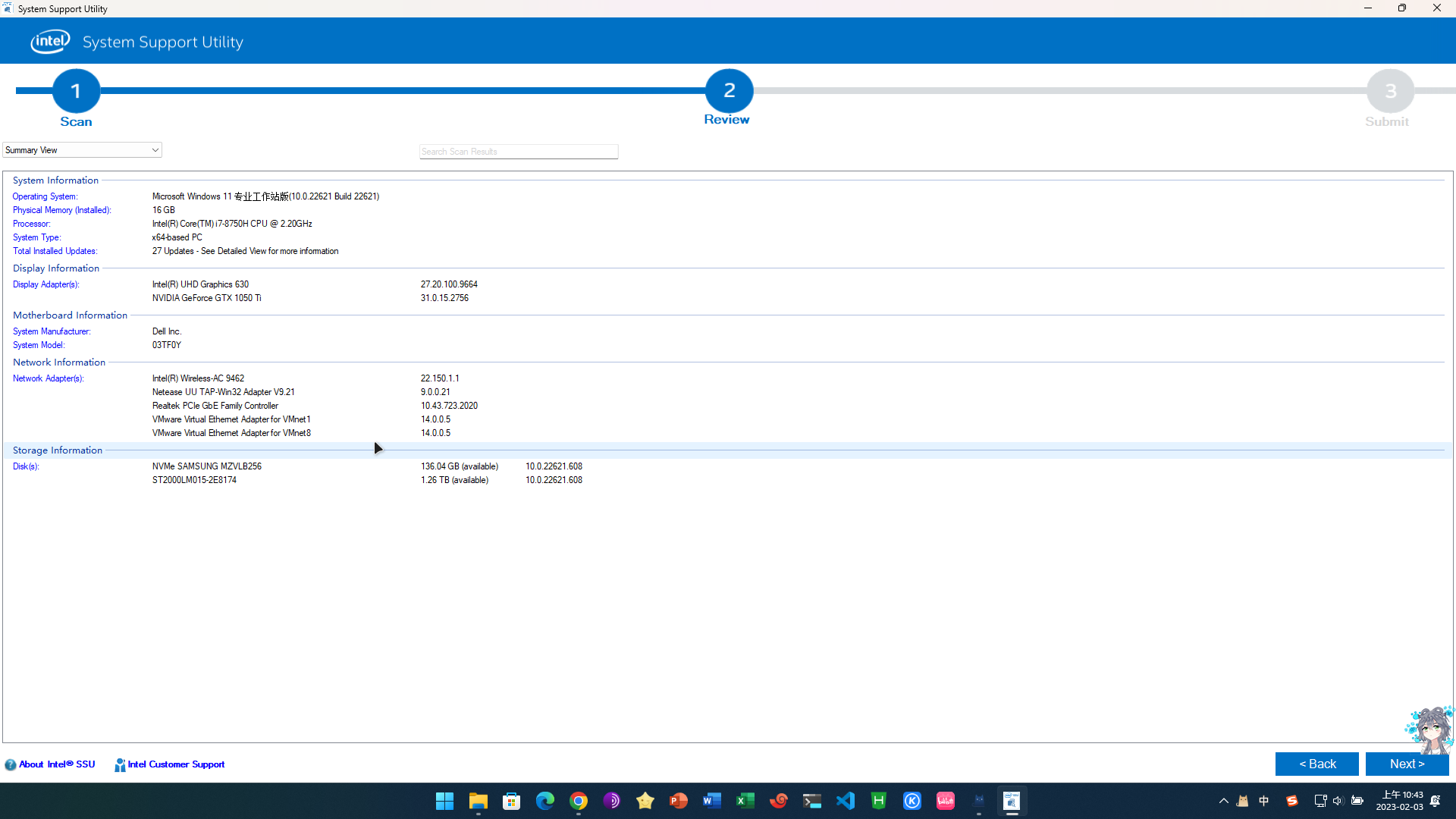The image size is (1456, 819).
Task: Select the Network Adapter(s) label
Action: coord(48,378)
